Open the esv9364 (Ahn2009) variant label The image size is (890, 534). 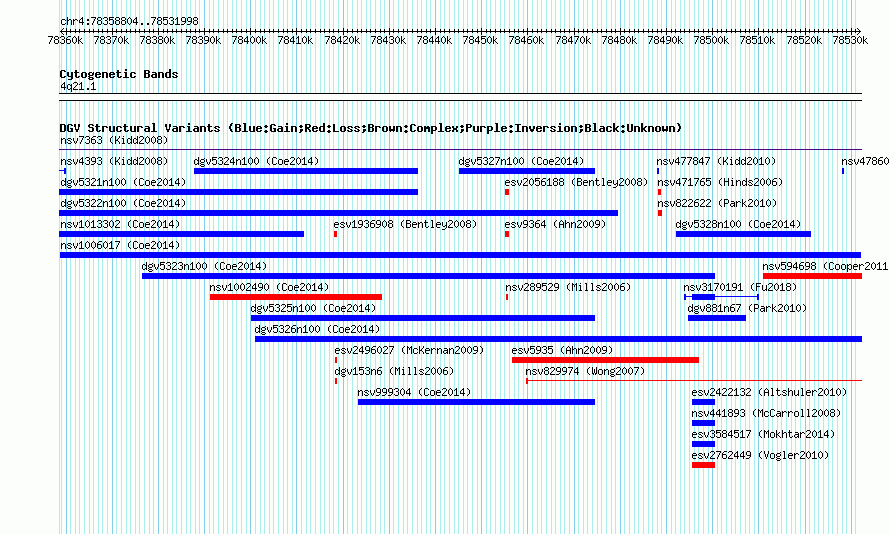555,224
